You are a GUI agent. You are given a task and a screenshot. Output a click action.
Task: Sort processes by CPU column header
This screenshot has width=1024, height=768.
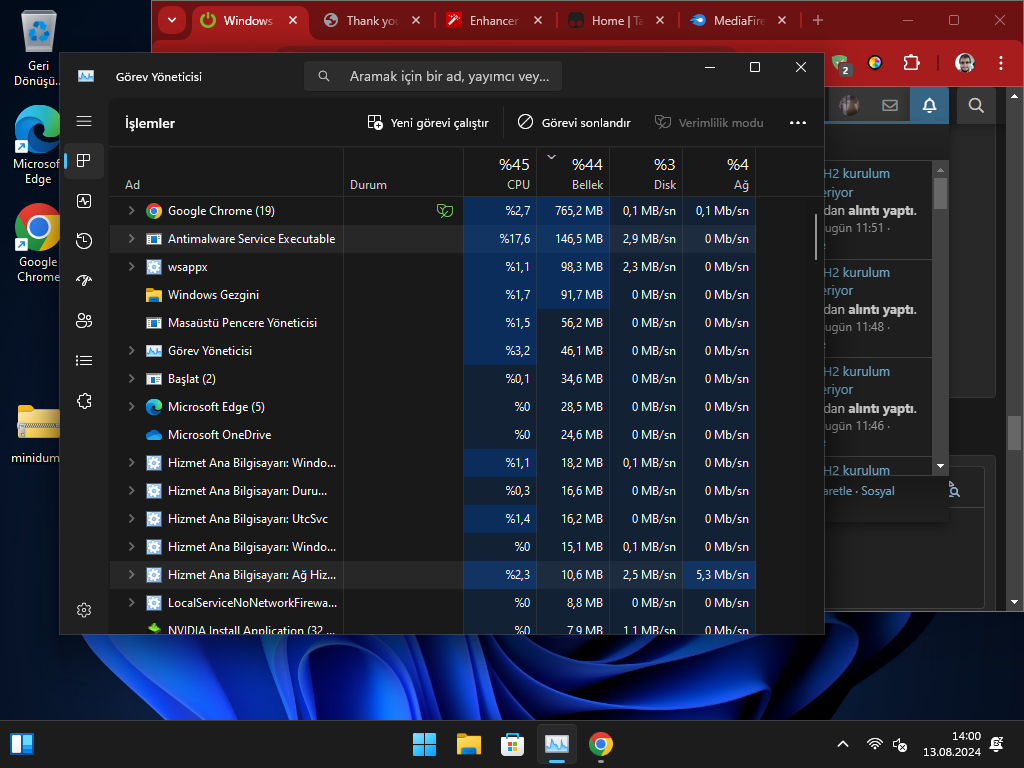[500, 172]
